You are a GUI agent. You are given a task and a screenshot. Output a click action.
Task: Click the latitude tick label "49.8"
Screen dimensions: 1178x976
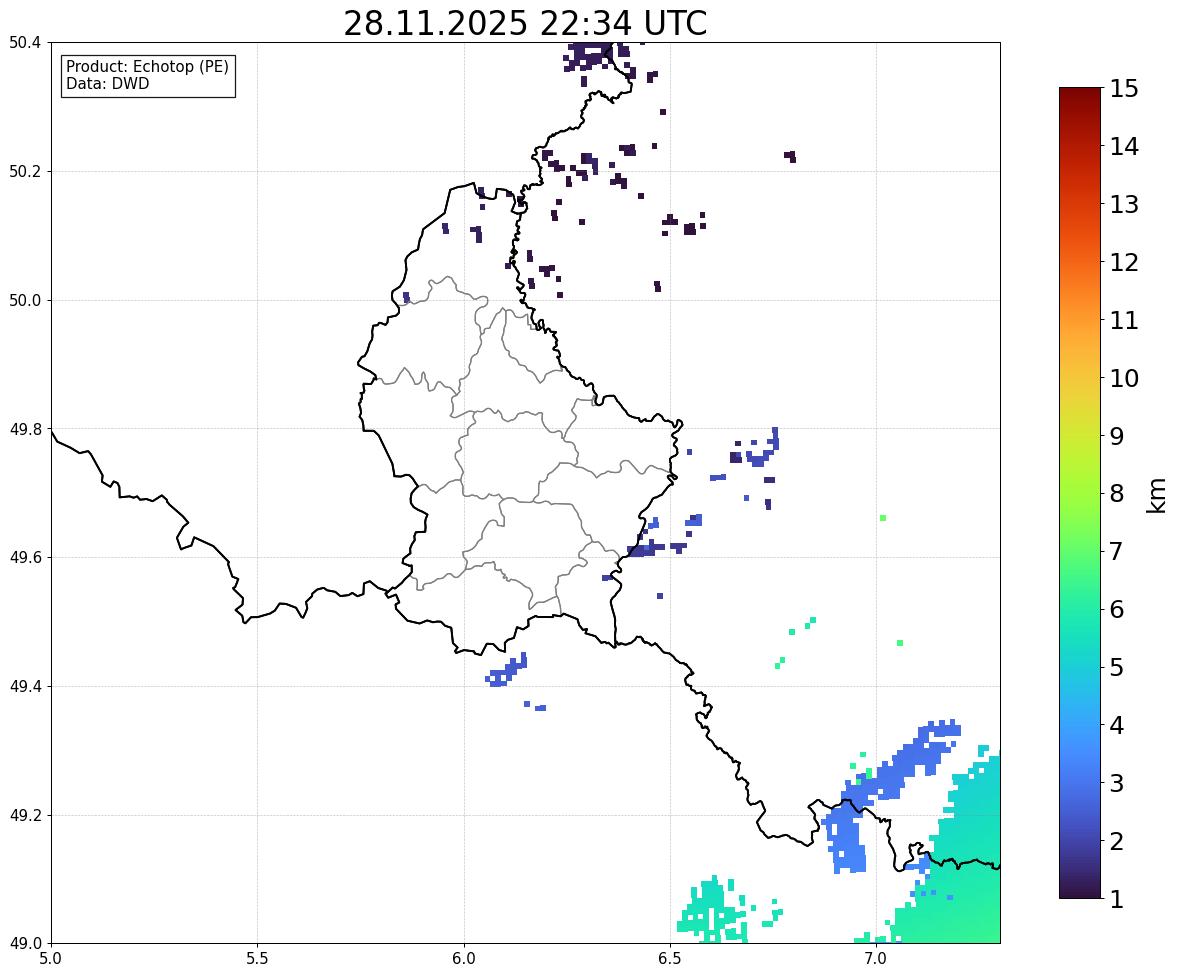click(24, 429)
